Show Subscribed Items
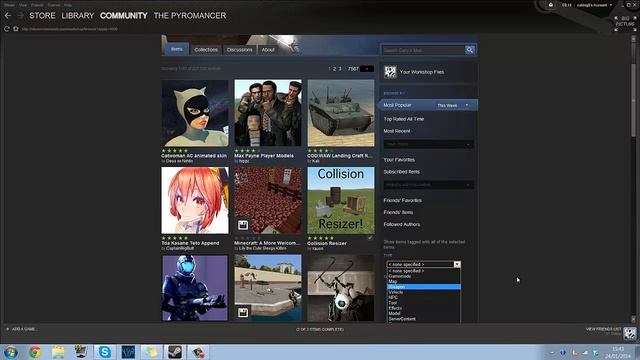Viewport: 640px width, 360px height. [x=402, y=172]
